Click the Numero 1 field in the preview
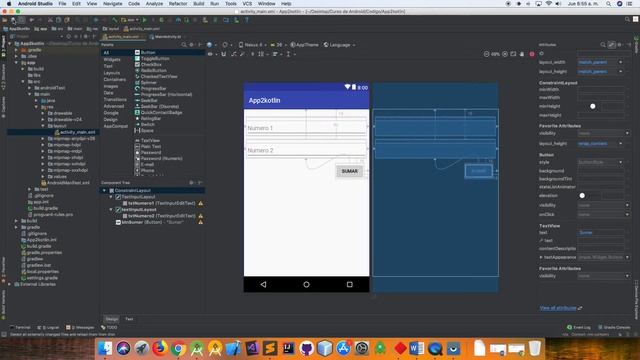 point(306,128)
